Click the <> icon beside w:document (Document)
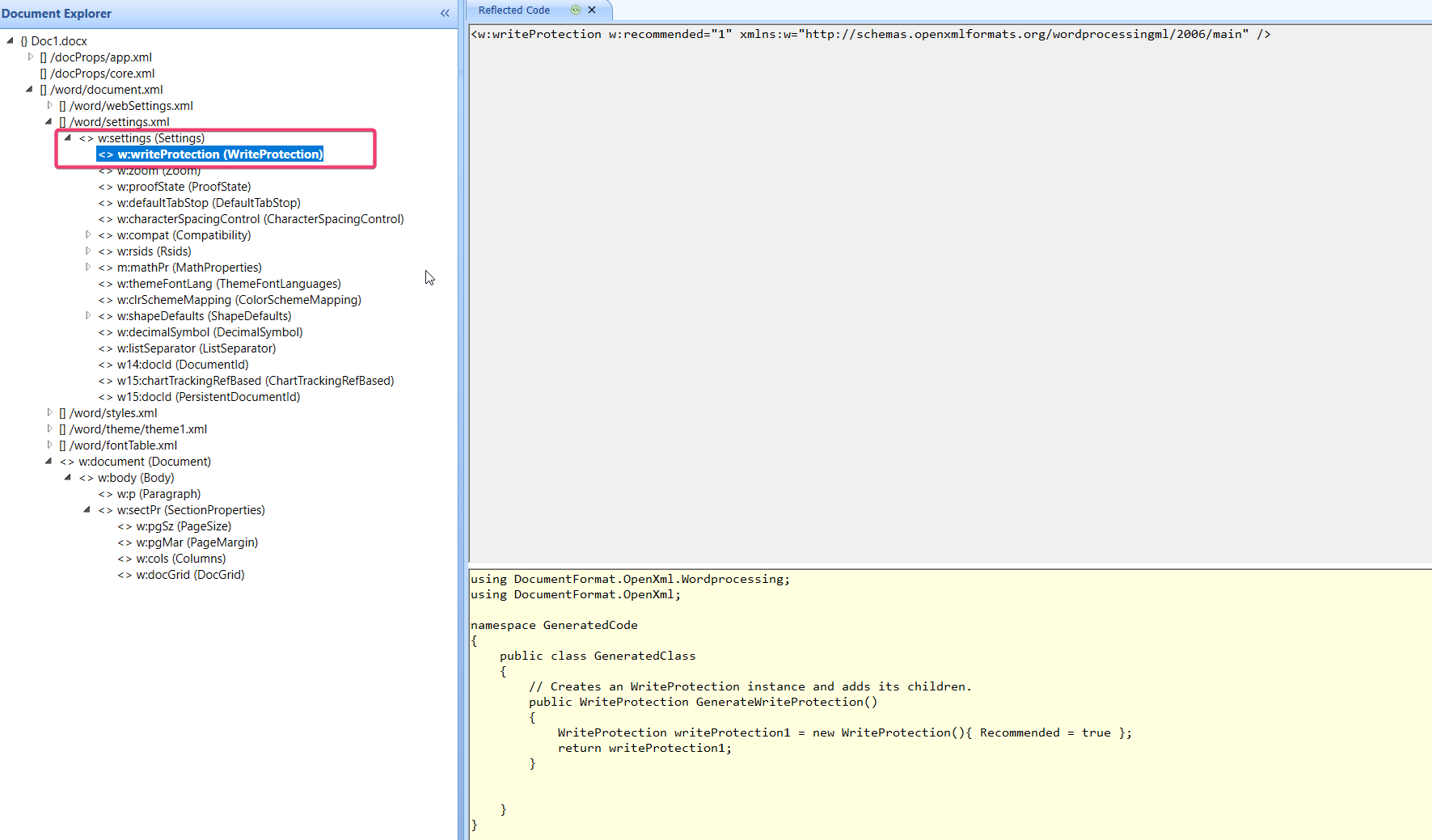The width and height of the screenshot is (1432, 840). 67,461
